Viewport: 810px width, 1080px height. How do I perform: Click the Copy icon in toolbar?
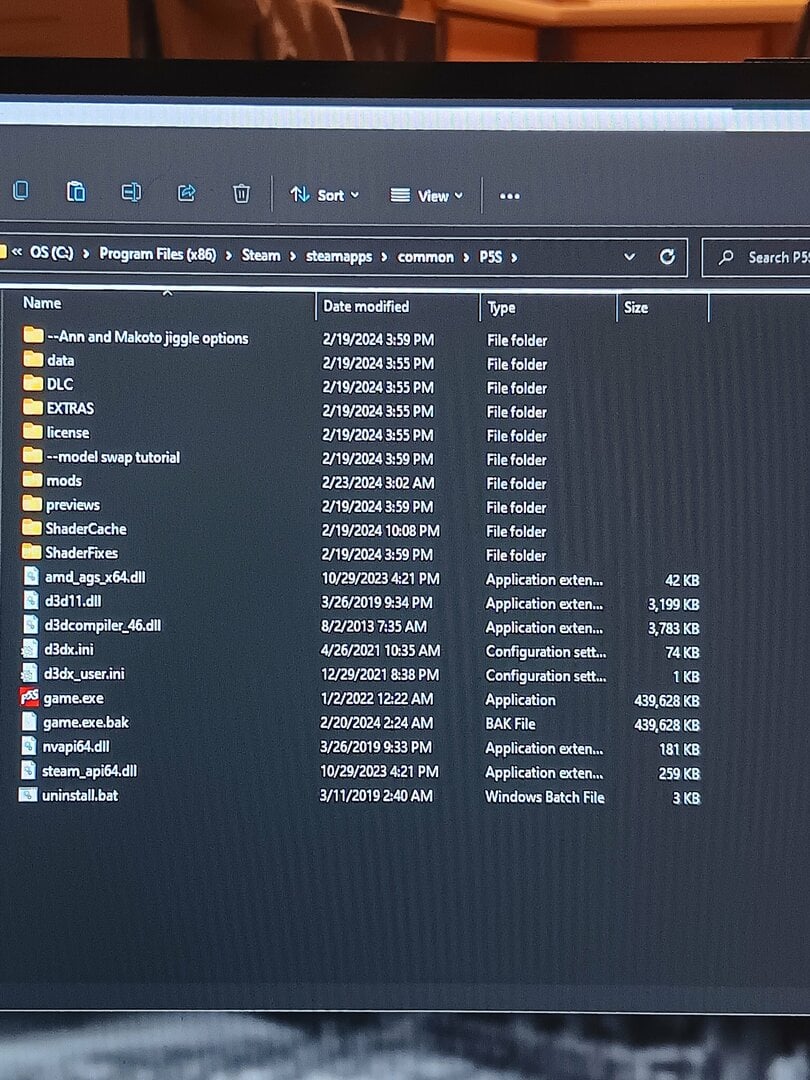tap(21, 190)
